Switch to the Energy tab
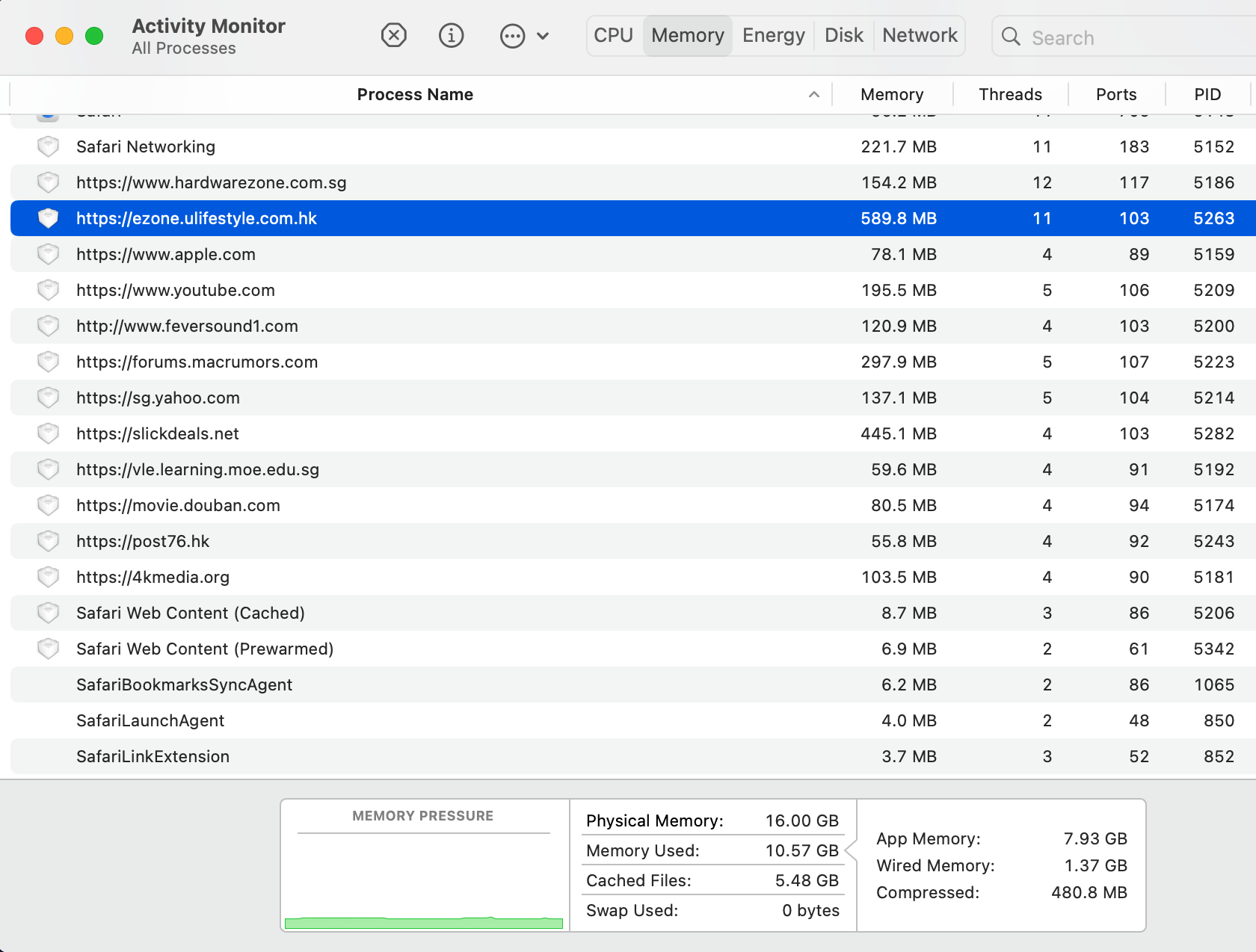 coord(774,35)
